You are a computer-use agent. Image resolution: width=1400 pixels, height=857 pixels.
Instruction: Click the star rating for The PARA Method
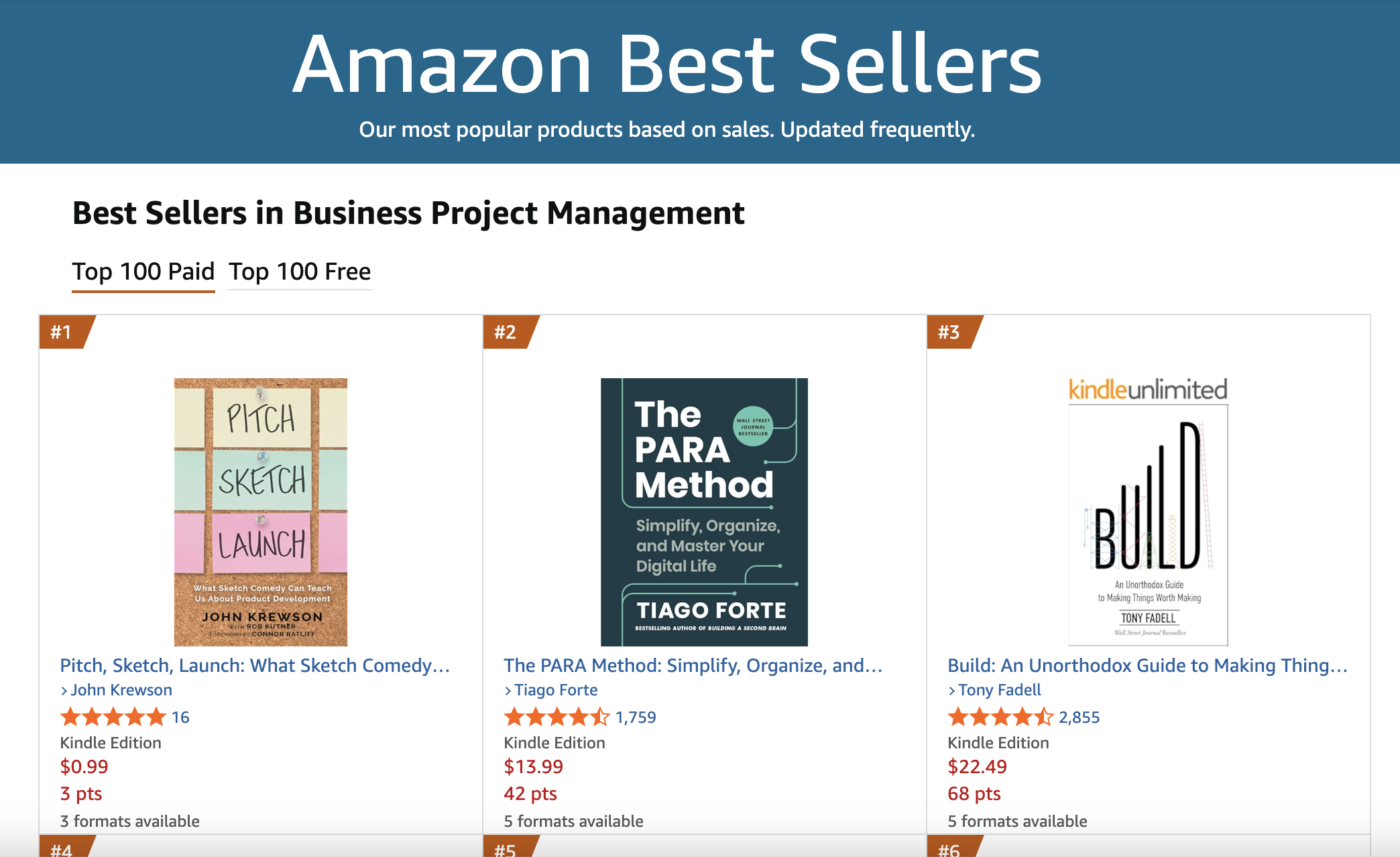tap(557, 717)
